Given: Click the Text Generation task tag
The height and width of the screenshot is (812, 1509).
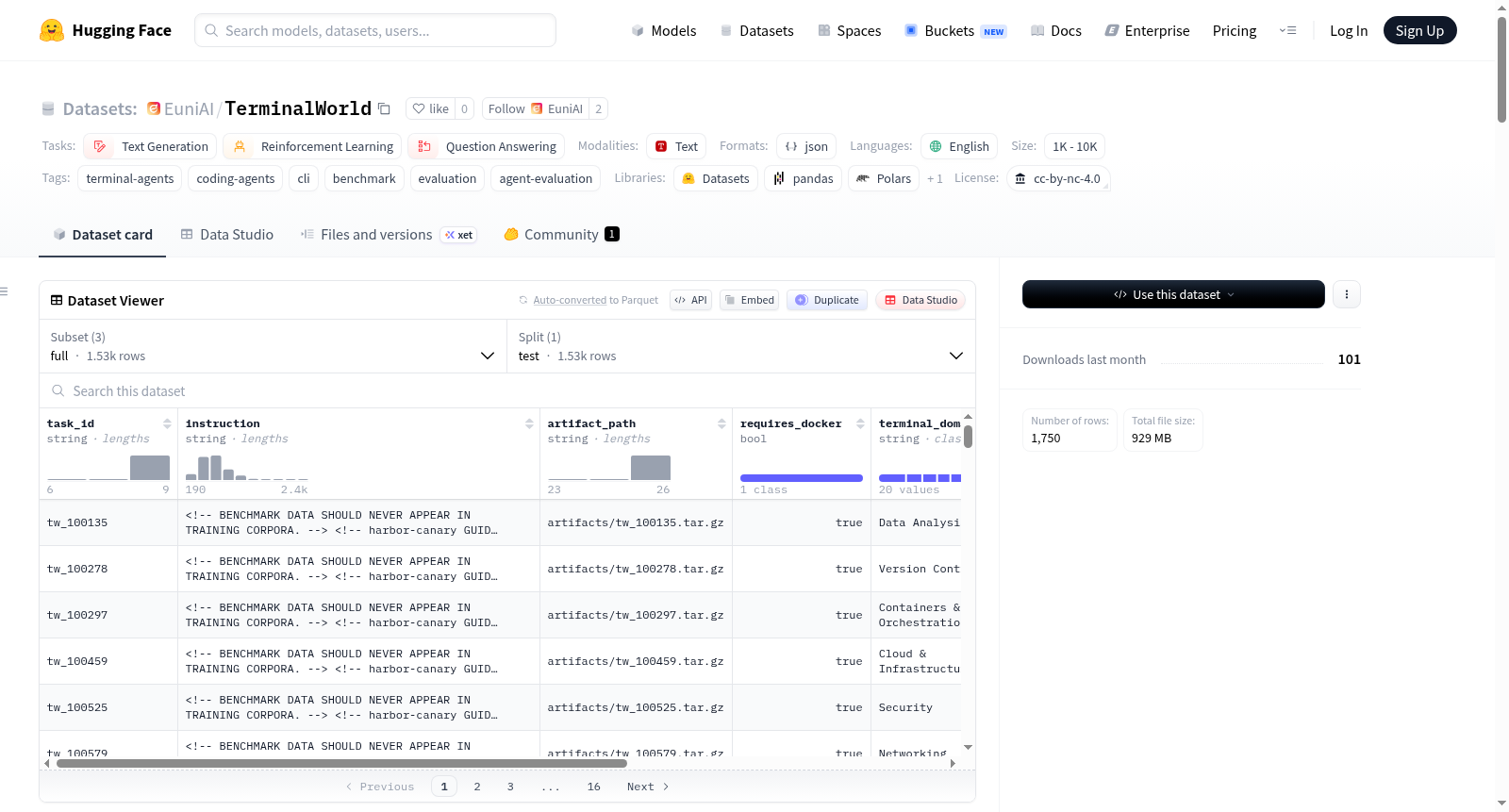Looking at the screenshot, I should tap(150, 146).
